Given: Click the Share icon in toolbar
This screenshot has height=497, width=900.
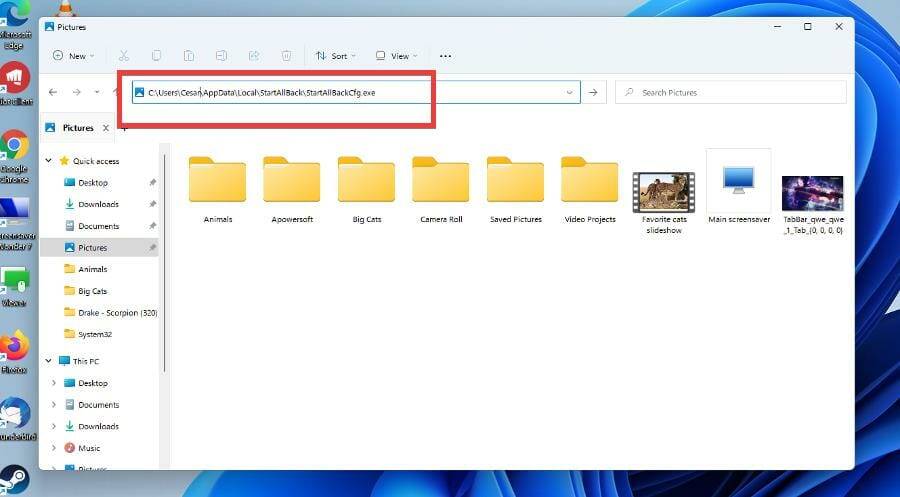Looking at the screenshot, I should pyautogui.click(x=254, y=56).
